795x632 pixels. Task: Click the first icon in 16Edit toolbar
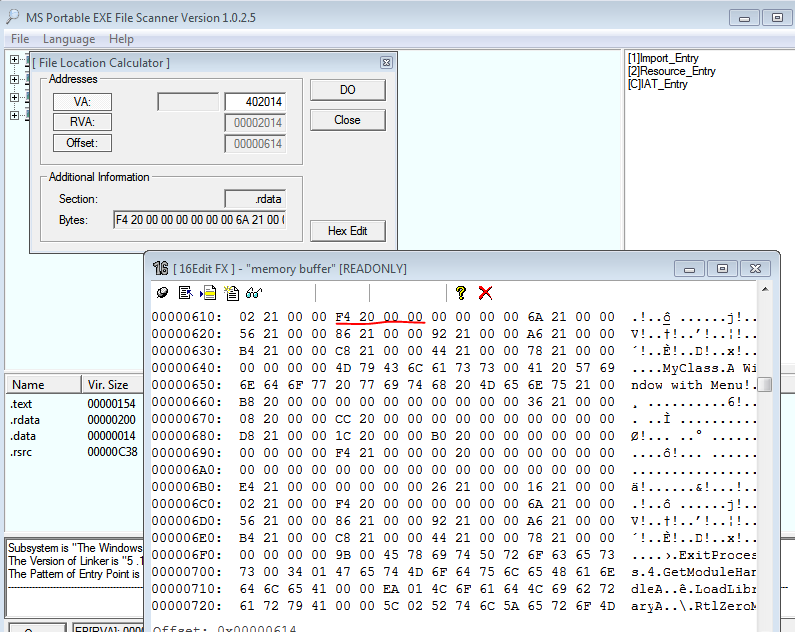coord(163,293)
